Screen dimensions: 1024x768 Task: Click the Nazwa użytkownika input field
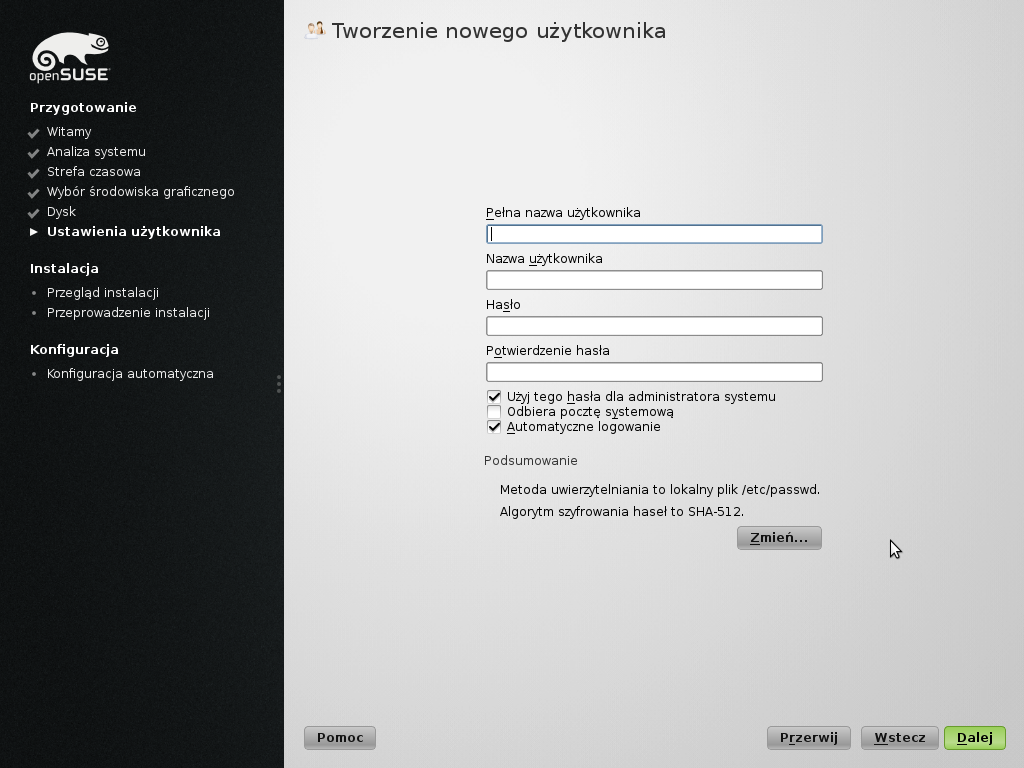654,280
